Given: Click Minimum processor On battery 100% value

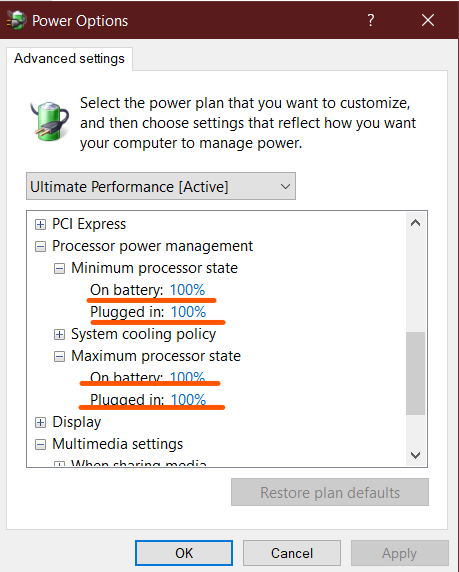Looking at the screenshot, I should (x=188, y=290).
